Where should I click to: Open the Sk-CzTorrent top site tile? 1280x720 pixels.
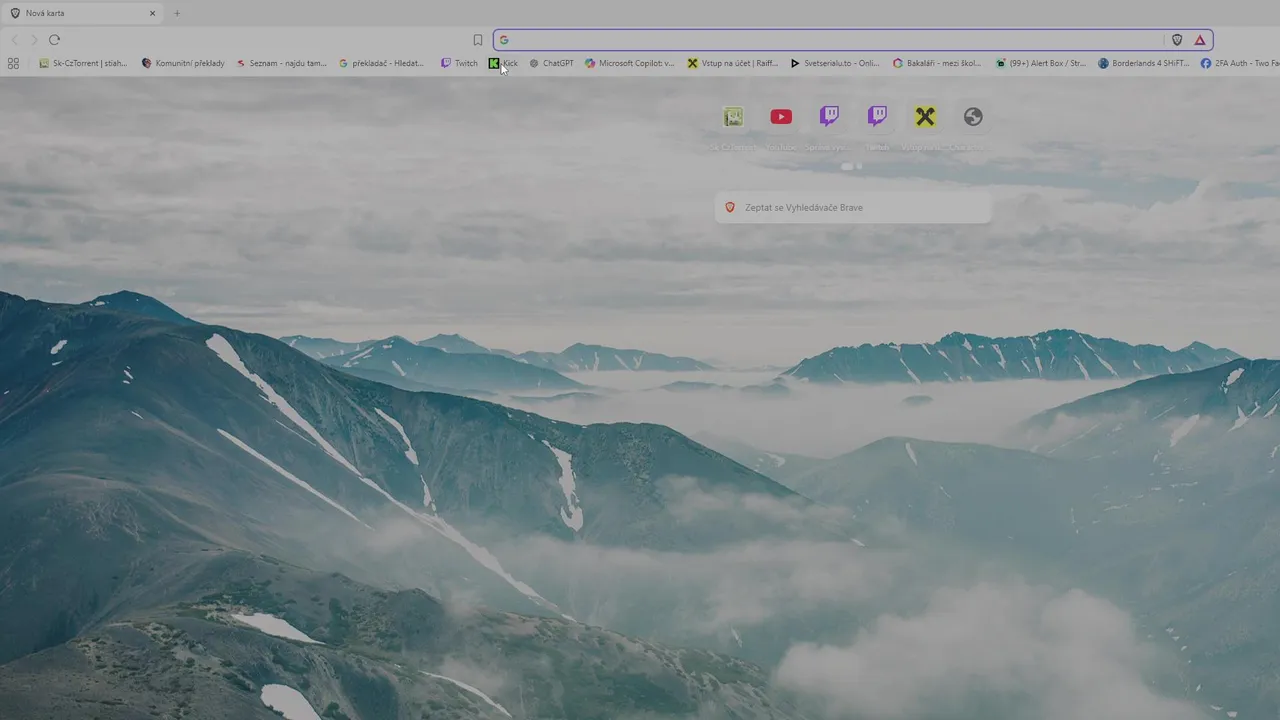click(733, 126)
